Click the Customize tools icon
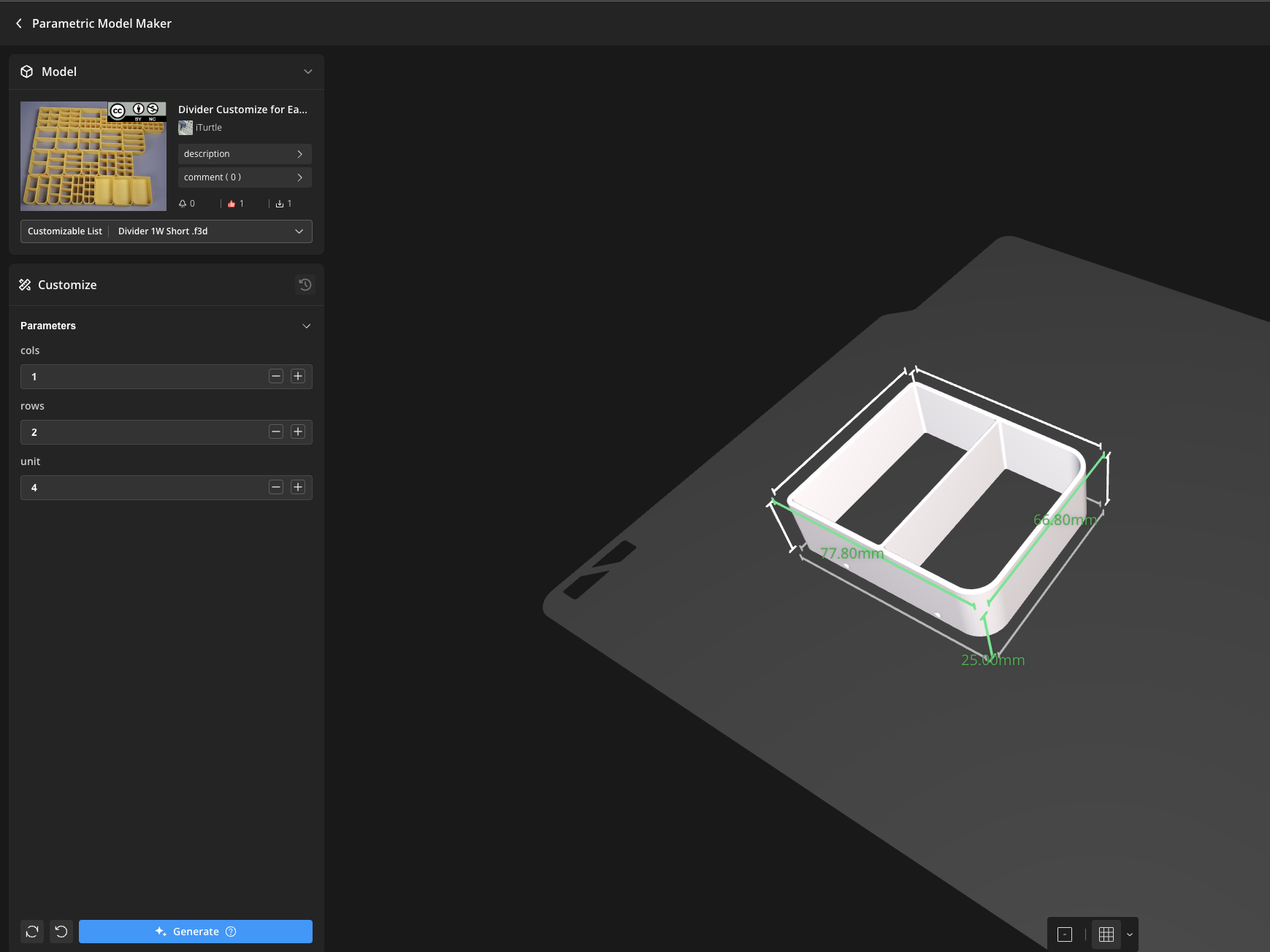The image size is (1270, 952). [x=25, y=285]
